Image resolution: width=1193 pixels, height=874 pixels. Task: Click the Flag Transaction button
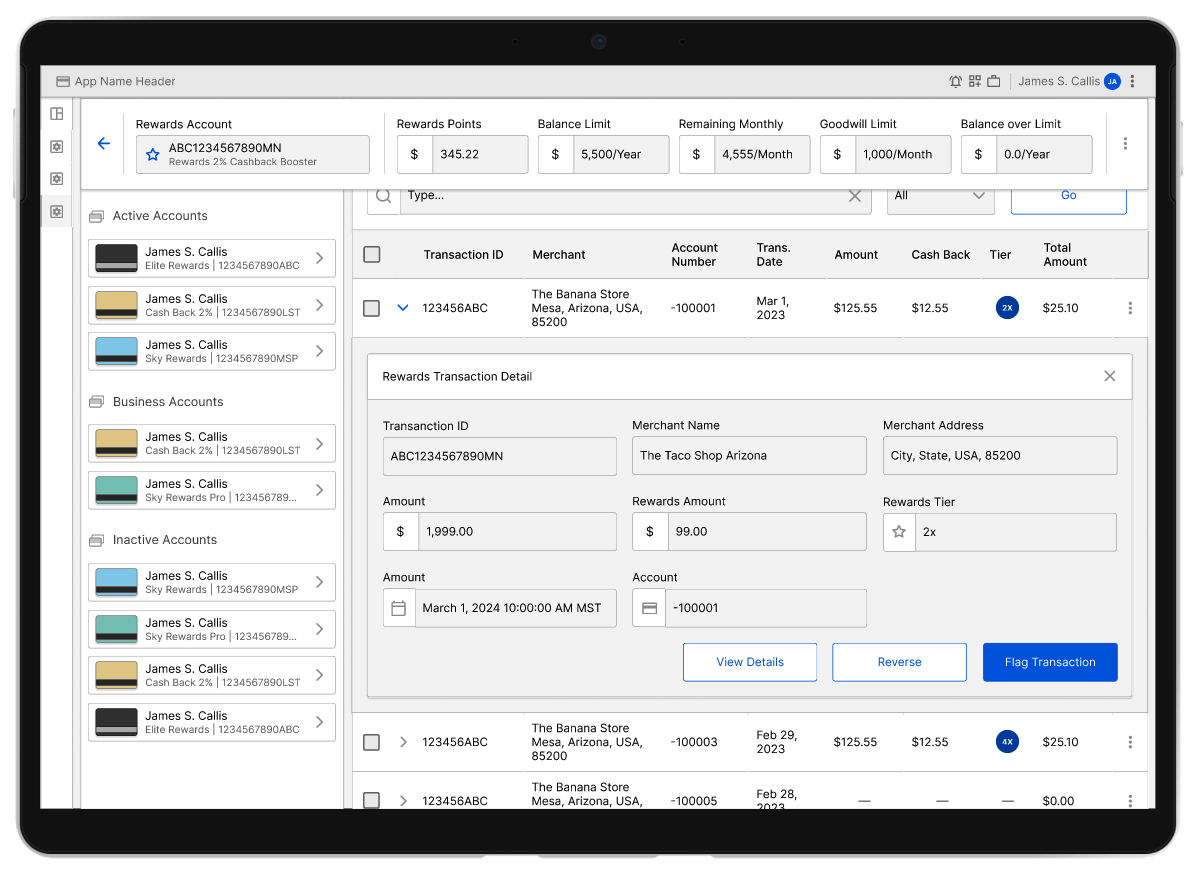coord(1050,662)
